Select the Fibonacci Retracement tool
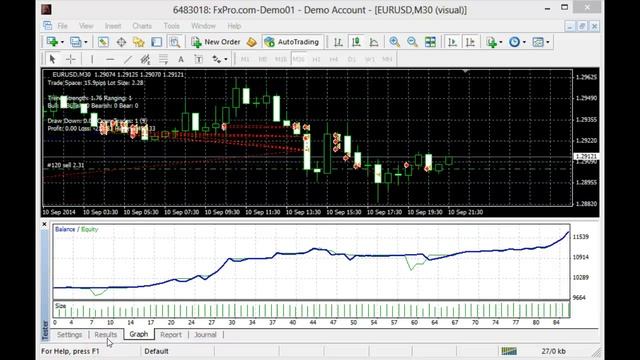Viewport: 640px width, 360px height. pos(163,59)
